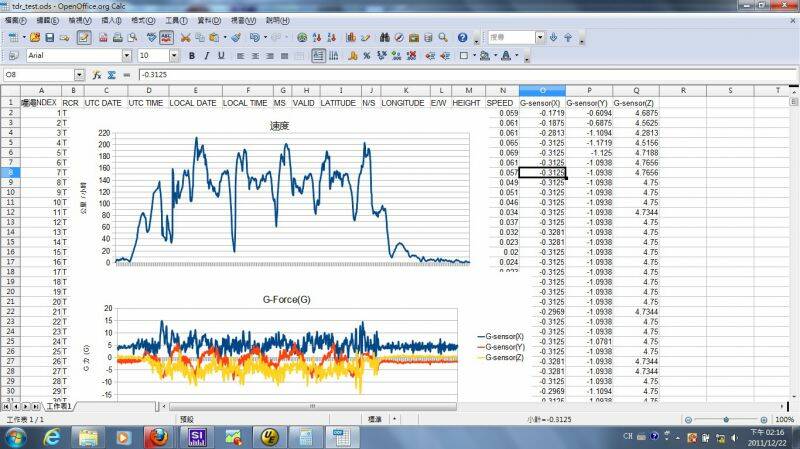Click the first sheet navigation button
This screenshot has height=449, width=800.
click(x=6, y=407)
